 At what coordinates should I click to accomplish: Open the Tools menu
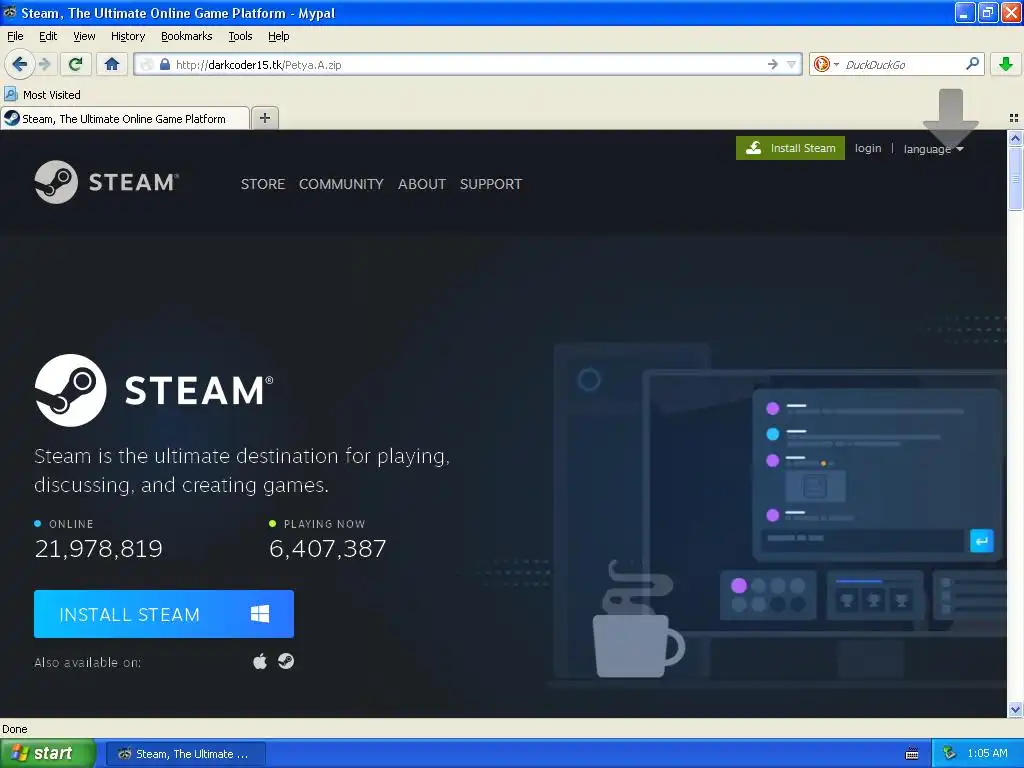tap(240, 36)
